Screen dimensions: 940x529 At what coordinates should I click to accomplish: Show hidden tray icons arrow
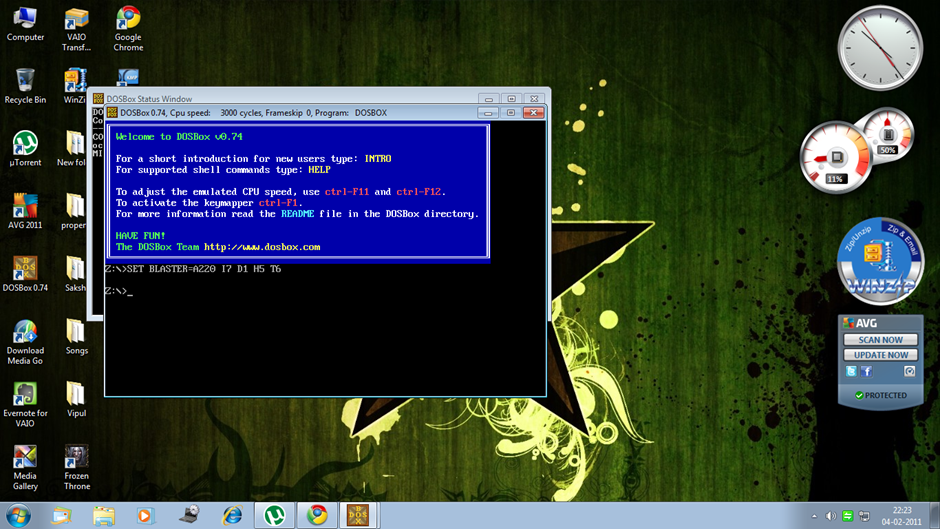814,516
